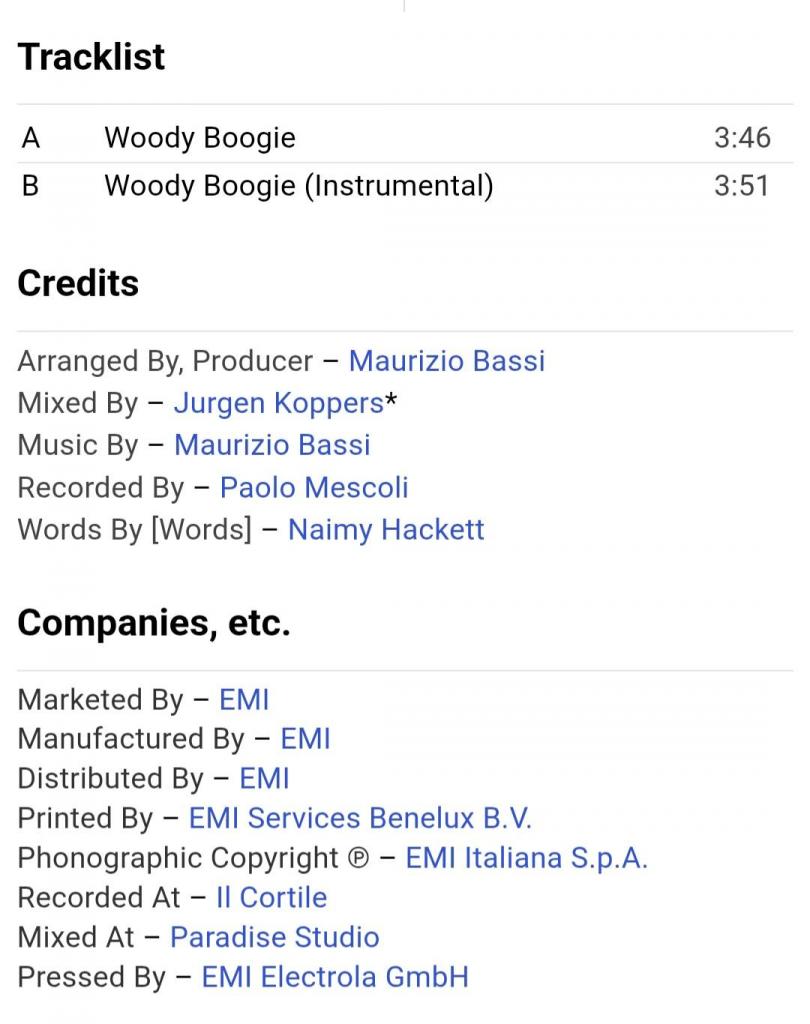Viewport: 810px width, 1024px height.
Task: Open Maurizio Bassi link in Arranged By credit
Action: 446,361
